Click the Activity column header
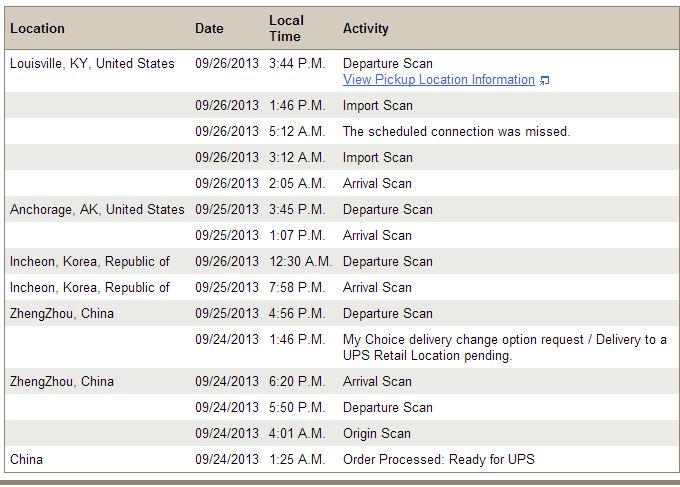This screenshot has height=487, width=680. [365, 29]
